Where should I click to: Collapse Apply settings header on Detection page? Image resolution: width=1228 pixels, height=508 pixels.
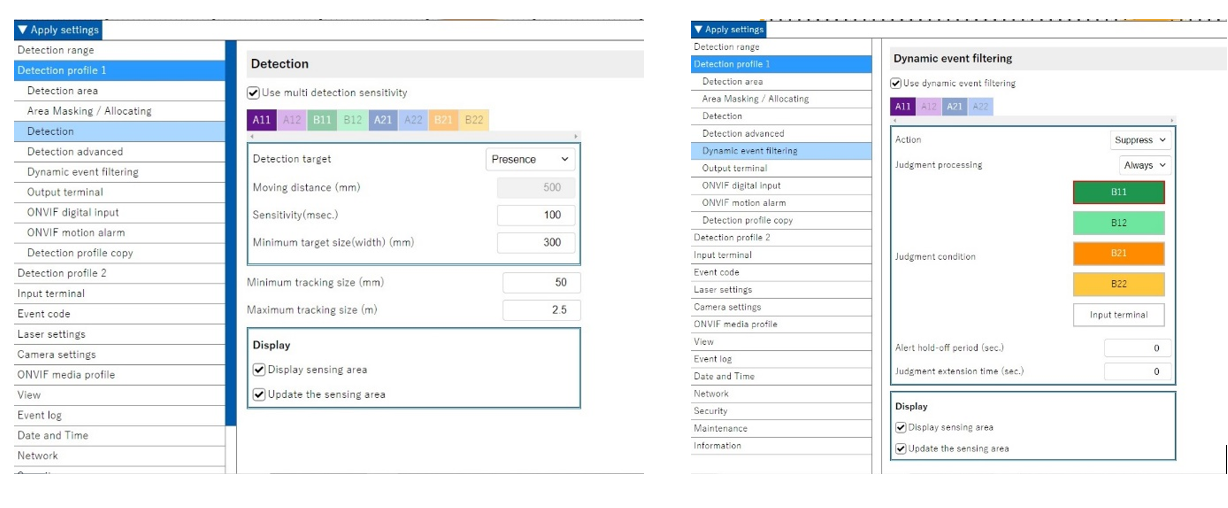point(58,30)
